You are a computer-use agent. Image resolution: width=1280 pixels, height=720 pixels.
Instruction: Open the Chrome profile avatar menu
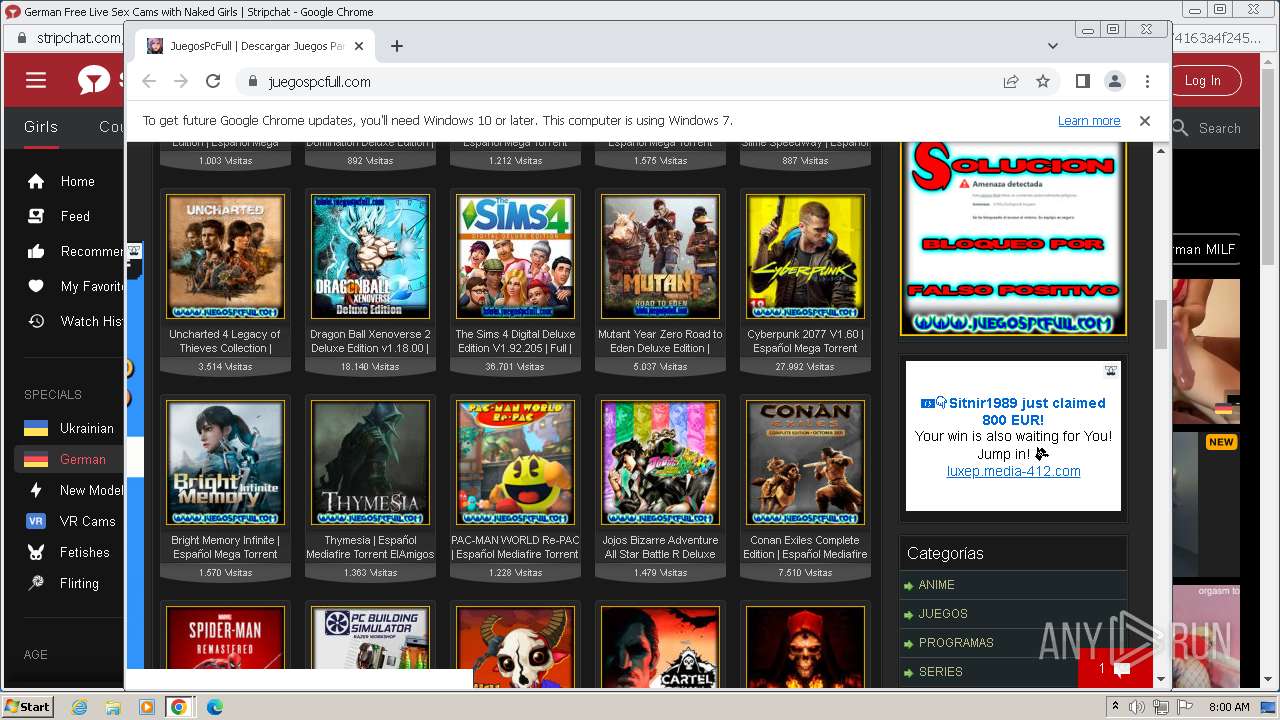click(x=1115, y=81)
